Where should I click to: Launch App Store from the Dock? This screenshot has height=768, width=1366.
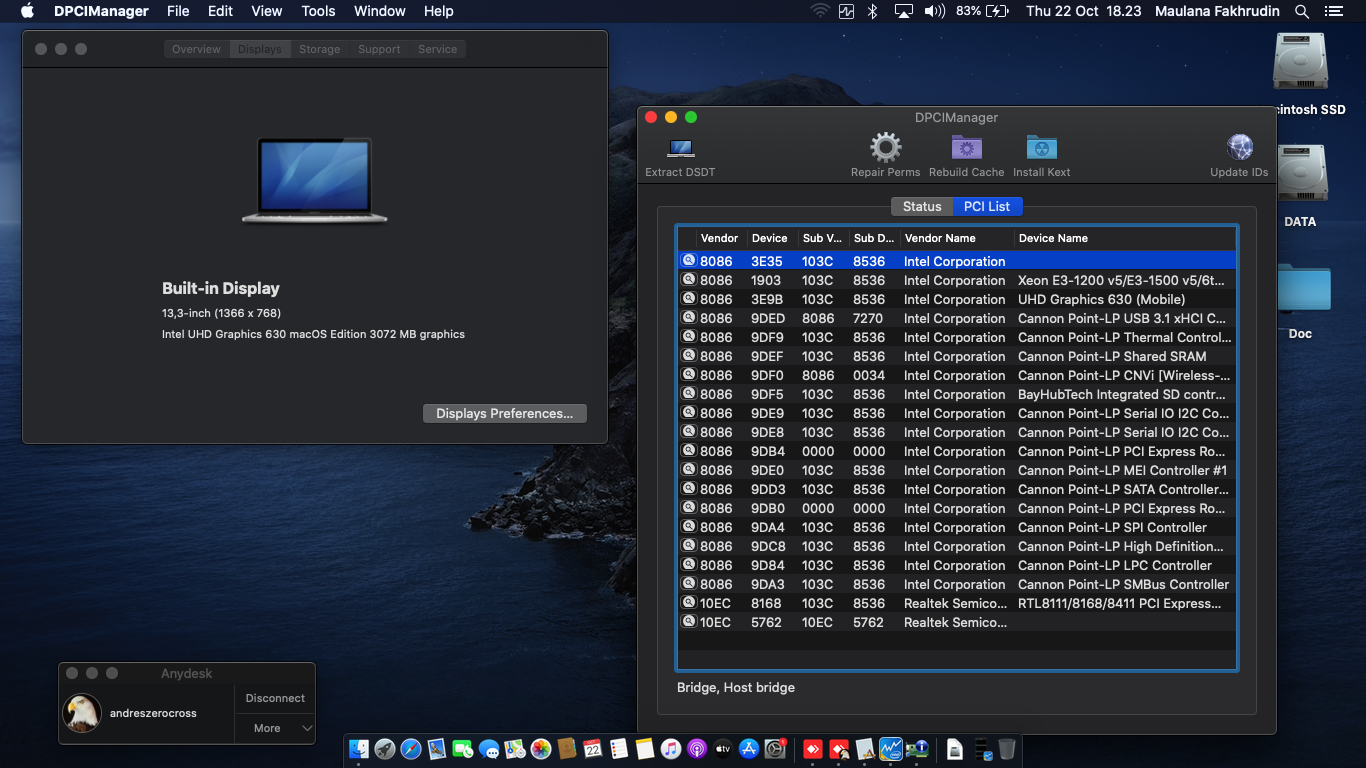(x=749, y=749)
